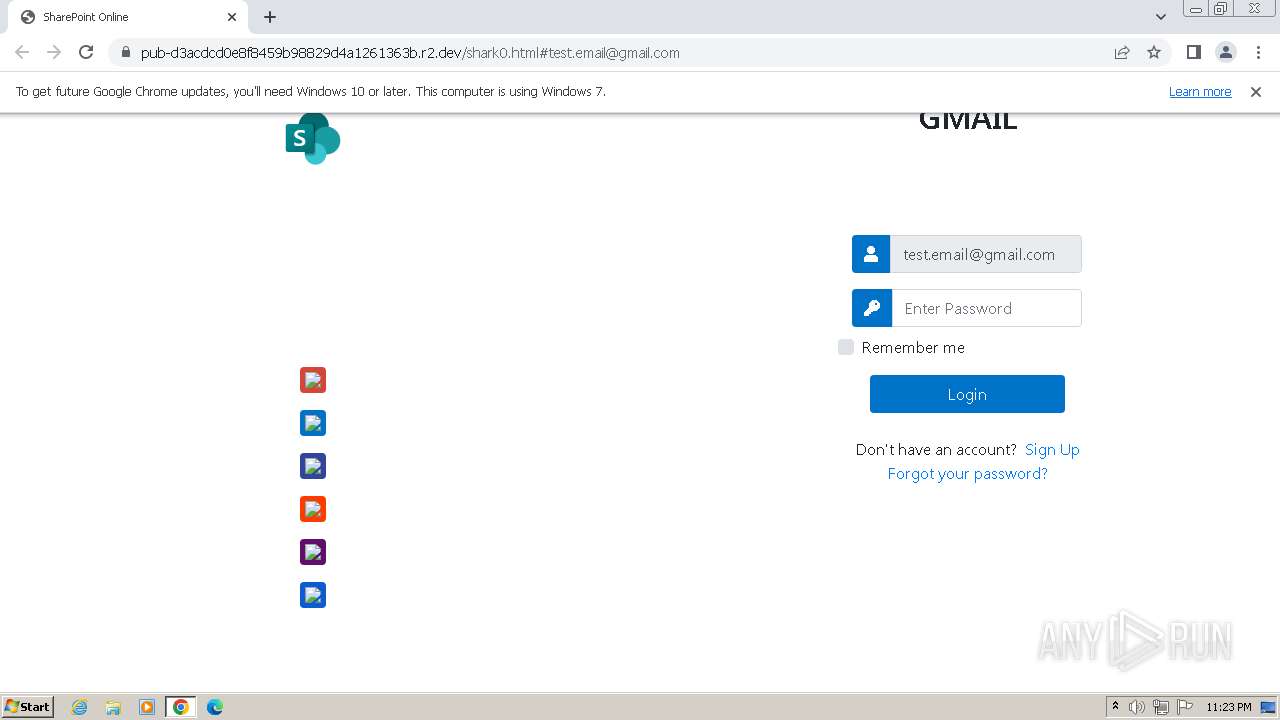Expand the tab search dropdown arrow
This screenshot has width=1280, height=720.
1160,17
